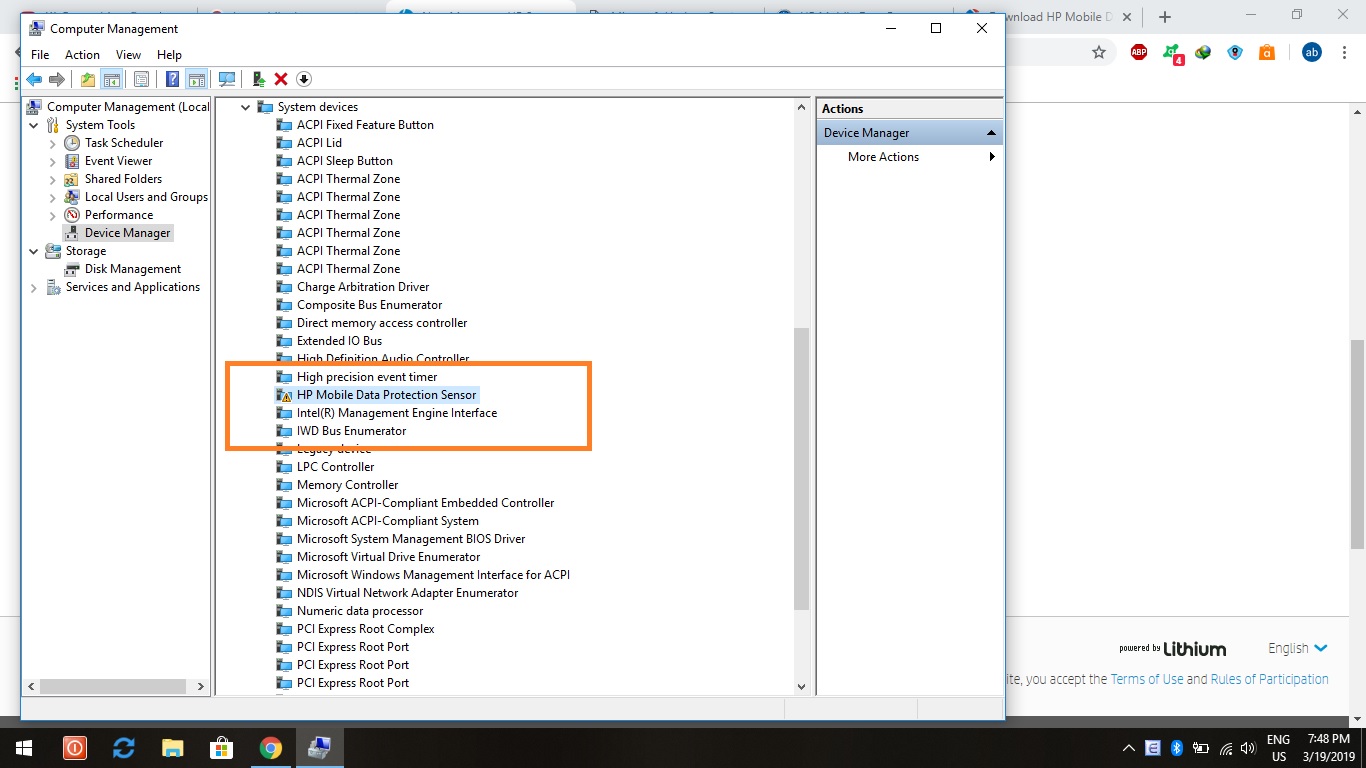This screenshot has width=1366, height=768.
Task: Click the Terms of Use link
Action: [1146, 679]
